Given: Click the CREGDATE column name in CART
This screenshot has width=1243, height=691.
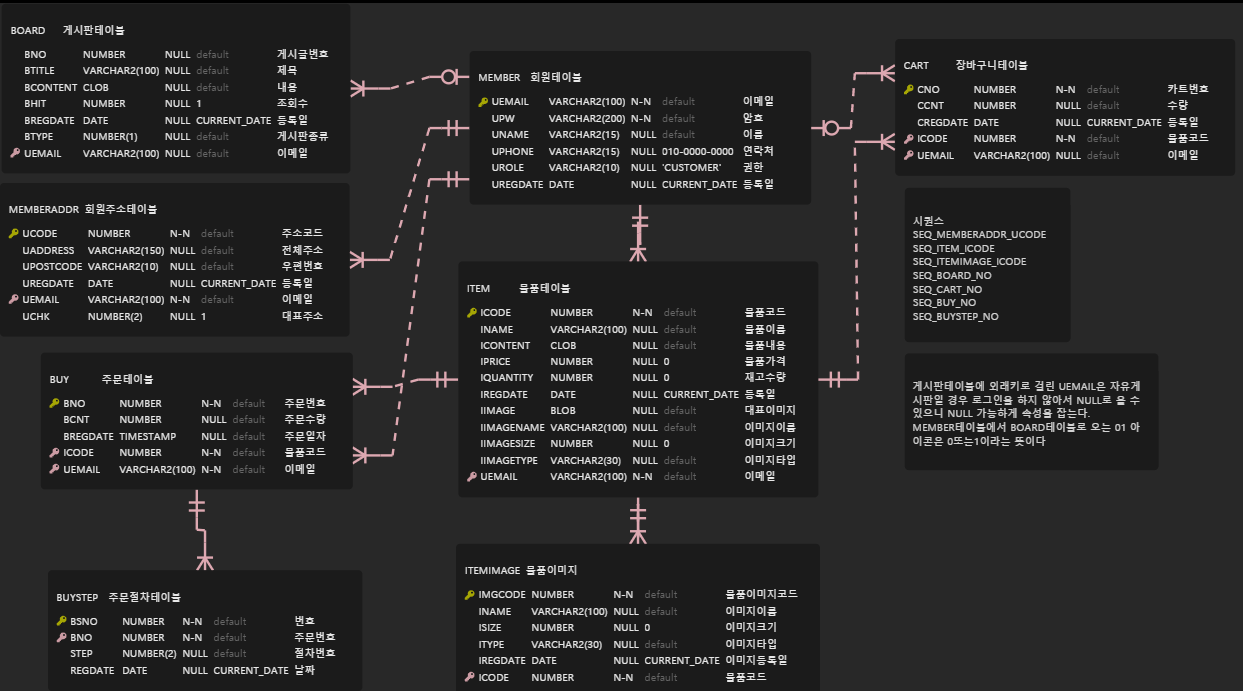Looking at the screenshot, I should click(942, 122).
